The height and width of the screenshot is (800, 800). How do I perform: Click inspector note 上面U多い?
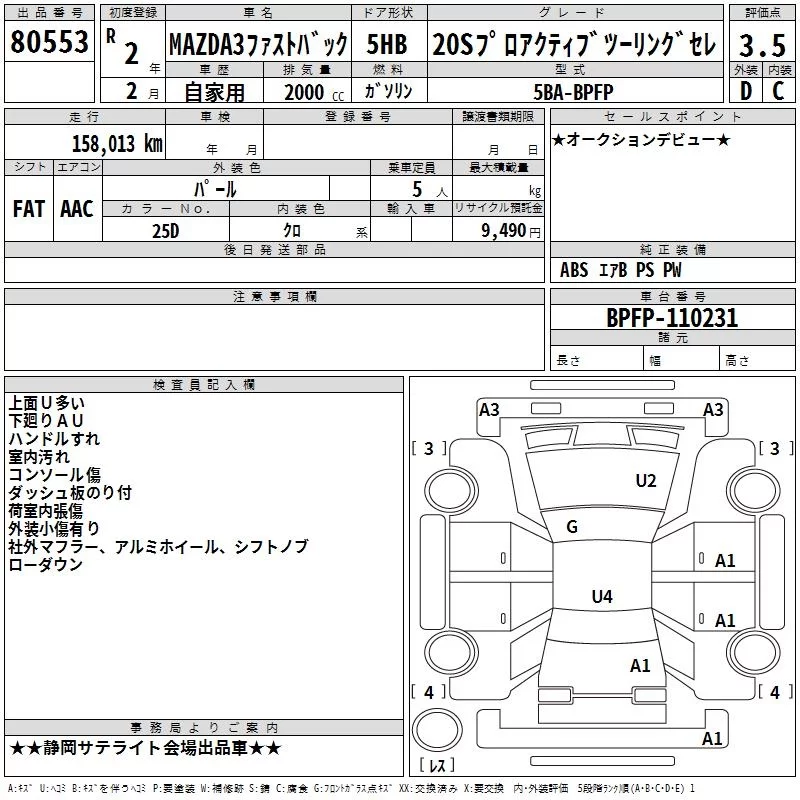point(46,403)
